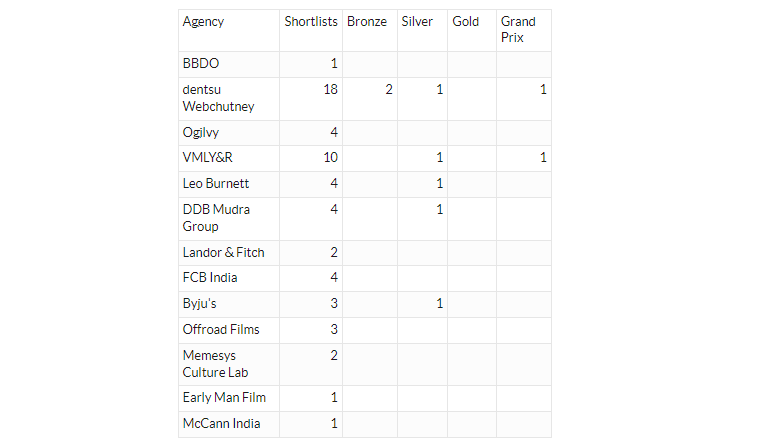Image resolution: width=758 pixels, height=448 pixels.
Task: Select the Leo Burnett cell
Action: tap(229, 184)
